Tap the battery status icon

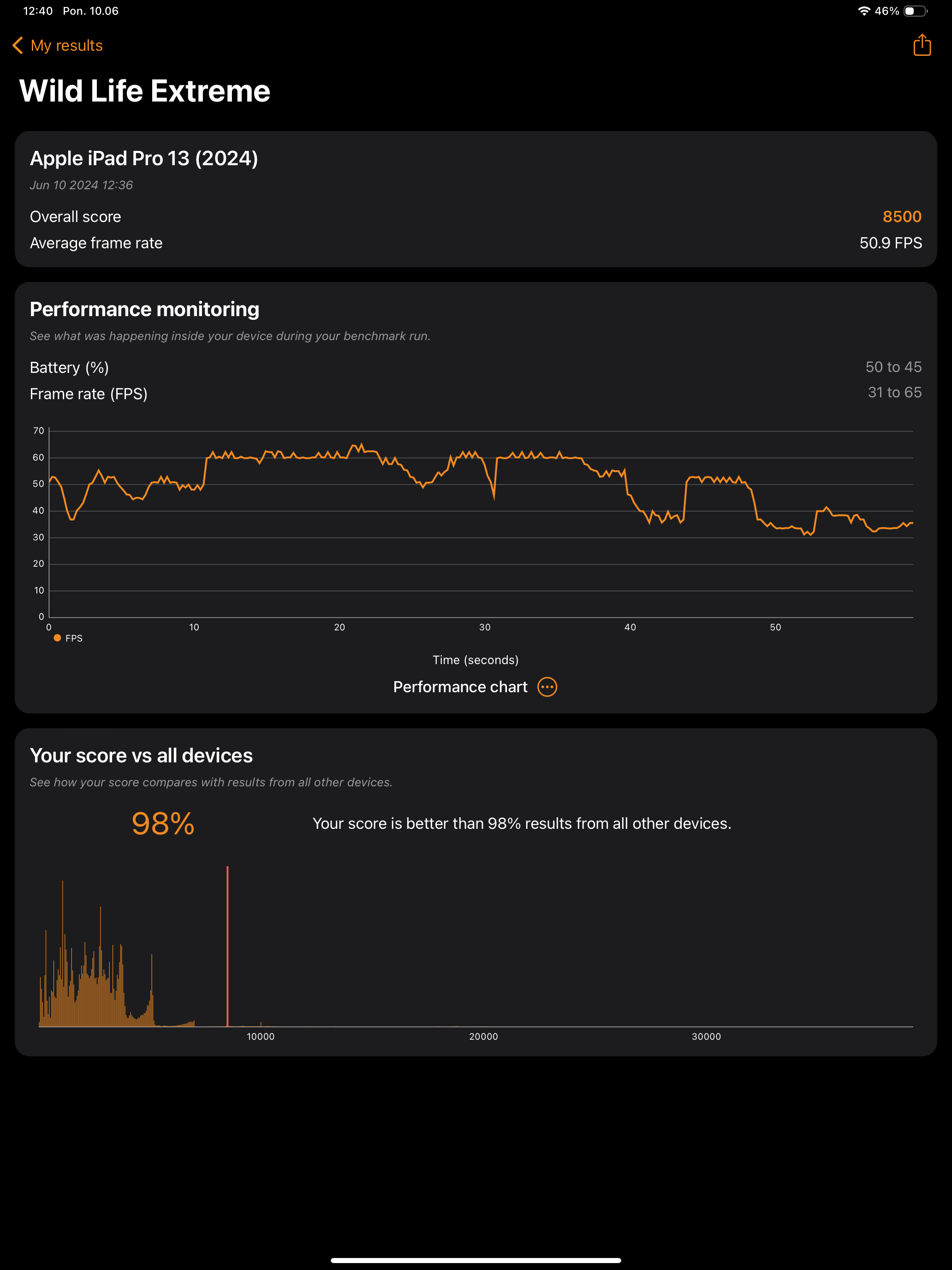915,11
